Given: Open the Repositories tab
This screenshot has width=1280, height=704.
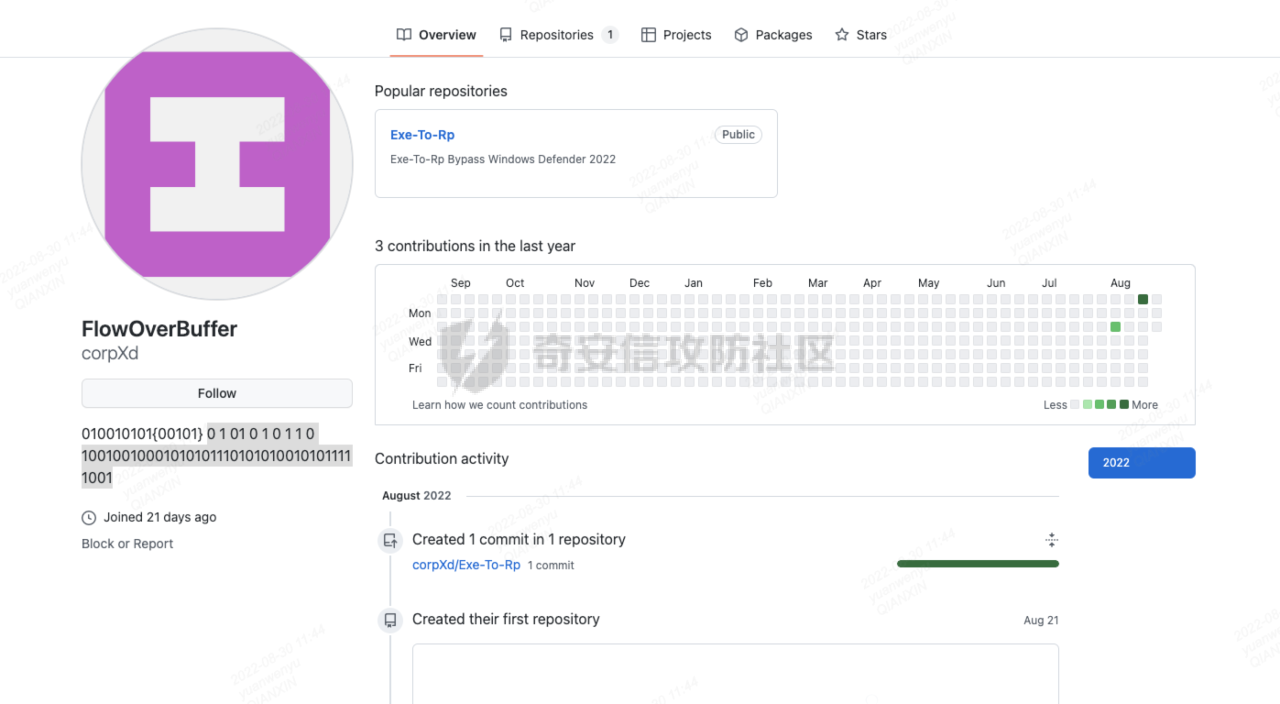Looking at the screenshot, I should 557,35.
